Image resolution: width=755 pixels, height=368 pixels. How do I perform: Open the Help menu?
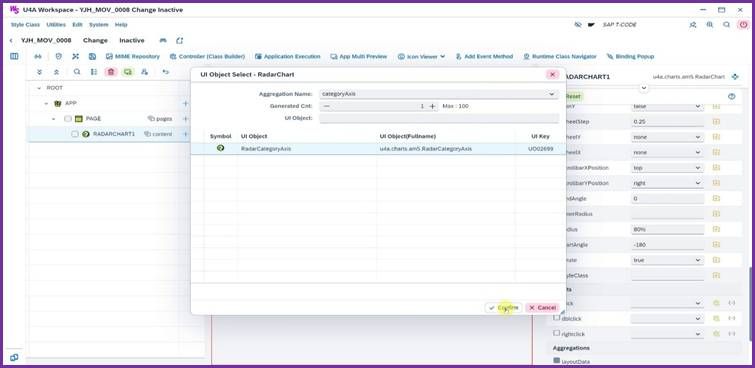[x=121, y=25]
